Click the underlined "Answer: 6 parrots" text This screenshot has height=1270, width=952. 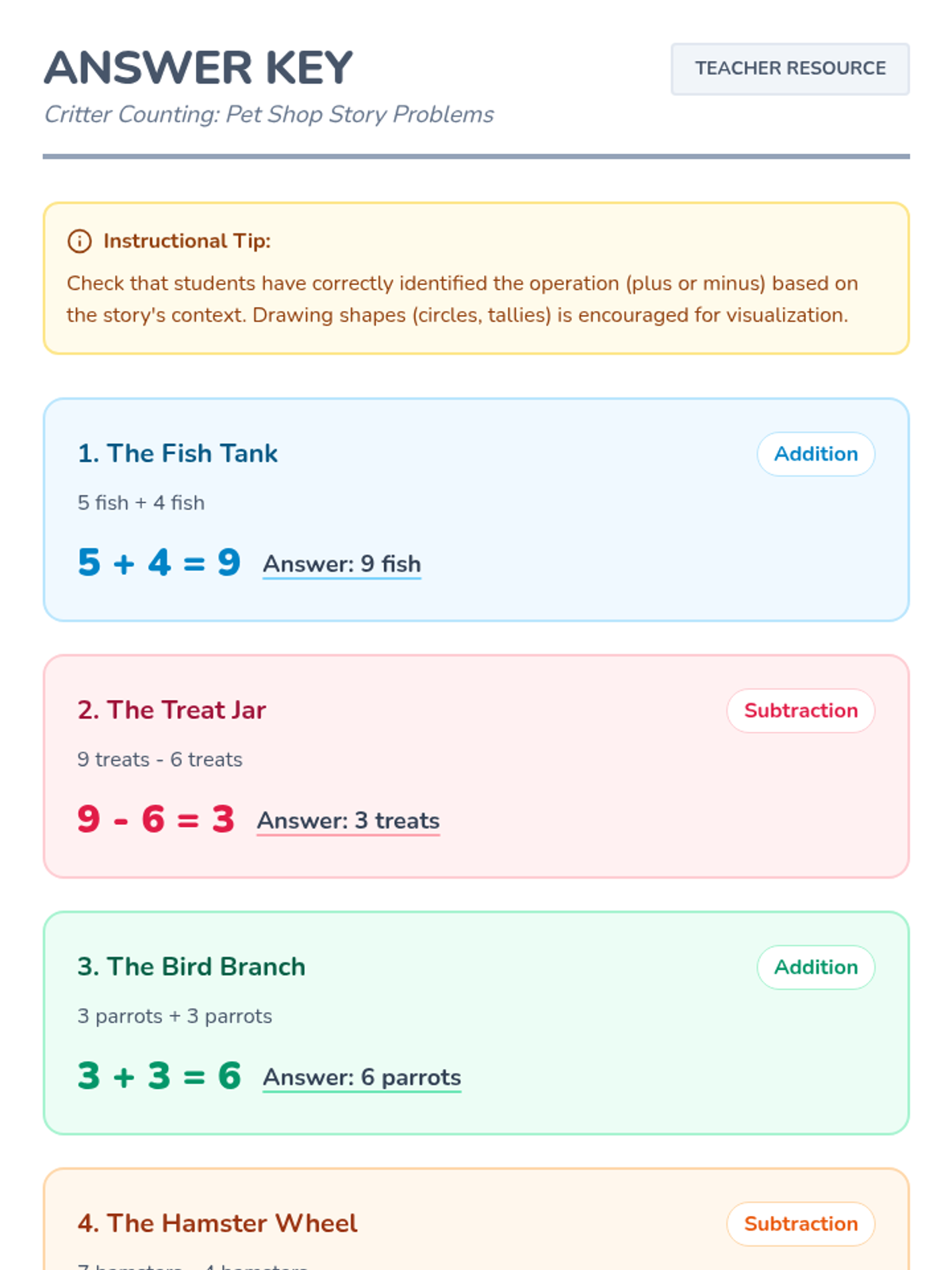362,1077
